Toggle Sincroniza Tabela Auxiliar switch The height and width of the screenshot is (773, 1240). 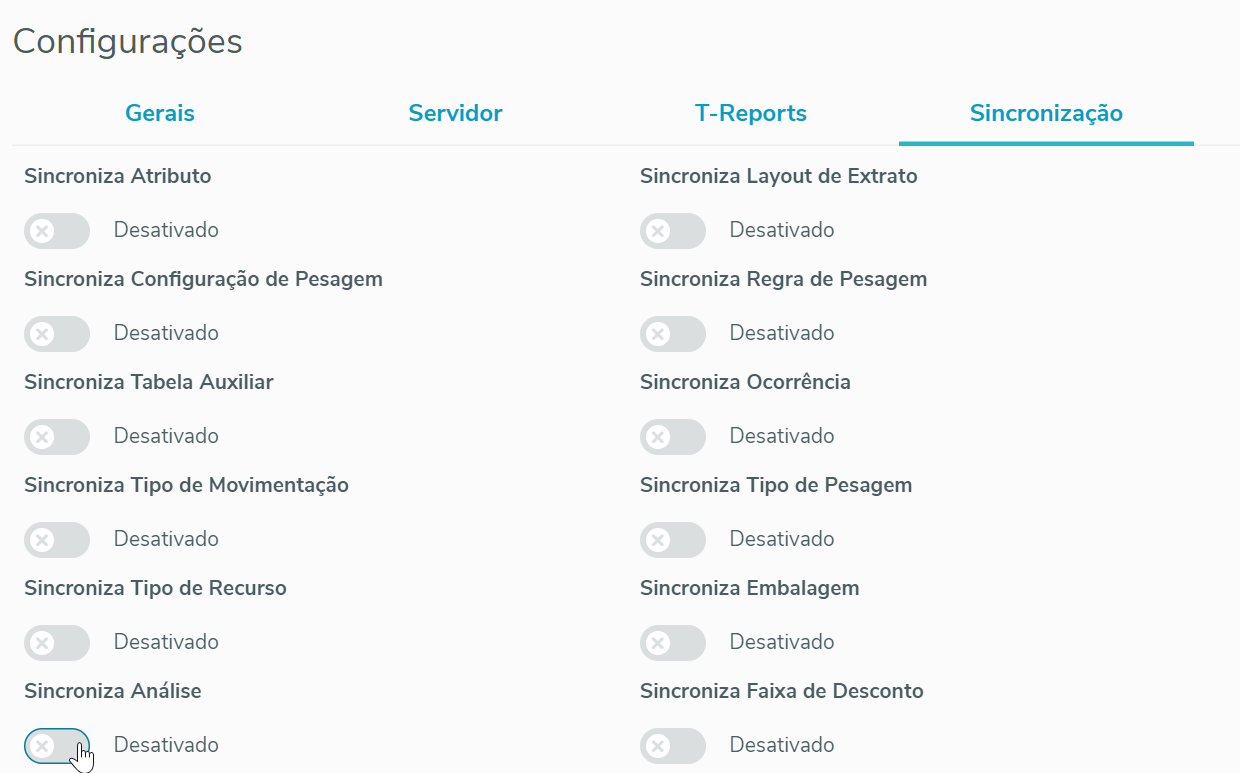pos(57,437)
